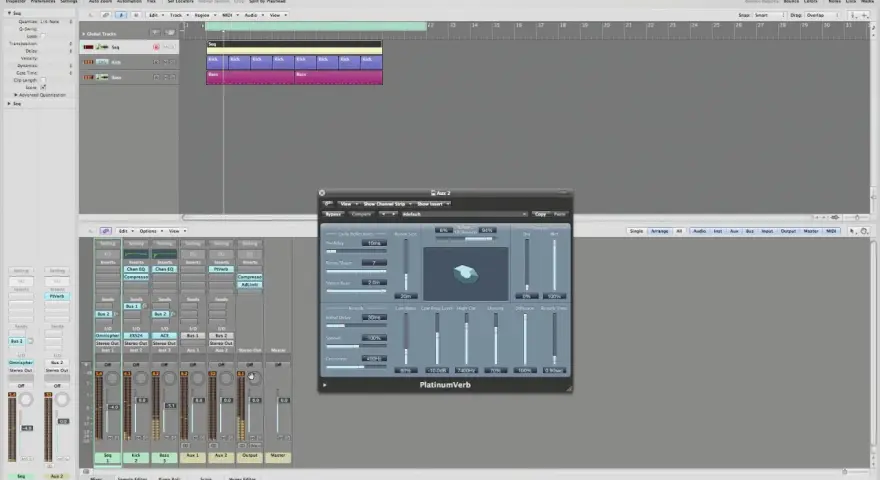Toggle the link icon in the arrange toolbar
Image resolution: width=880 pixels, height=480 pixels.
pos(106,15)
